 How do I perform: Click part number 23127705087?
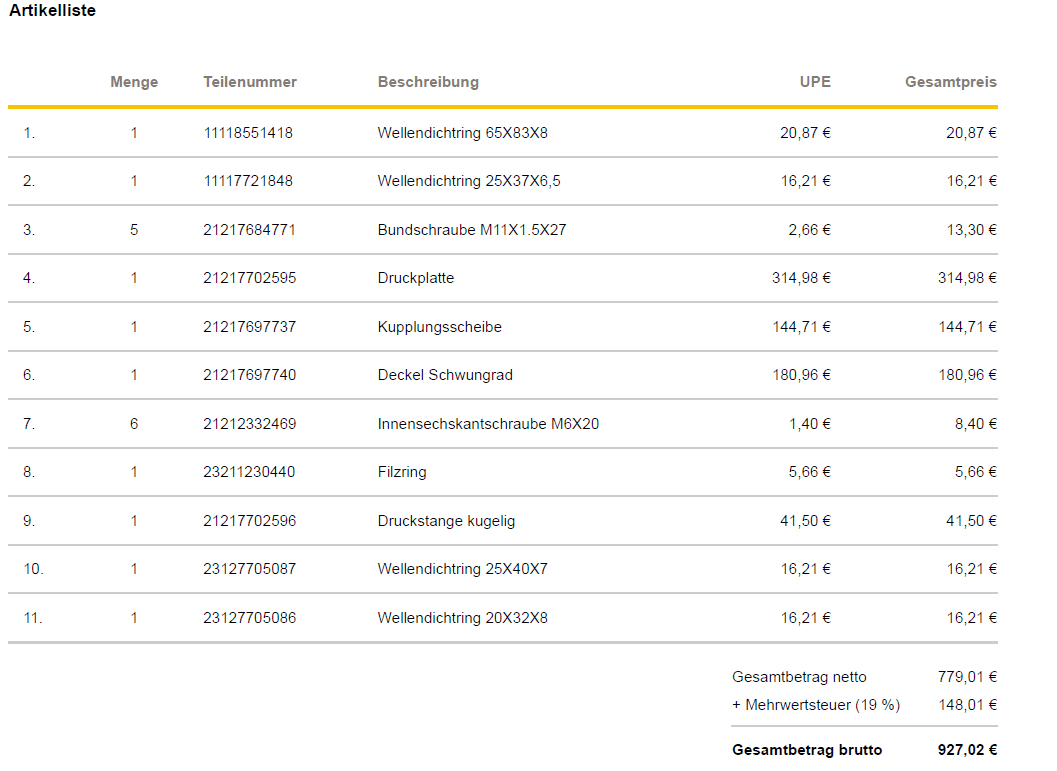coord(250,569)
